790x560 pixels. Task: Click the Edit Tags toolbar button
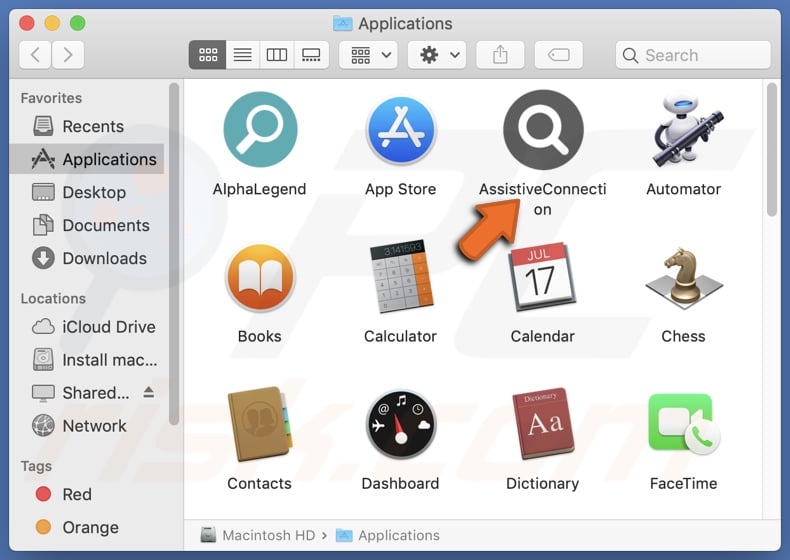pyautogui.click(x=559, y=54)
